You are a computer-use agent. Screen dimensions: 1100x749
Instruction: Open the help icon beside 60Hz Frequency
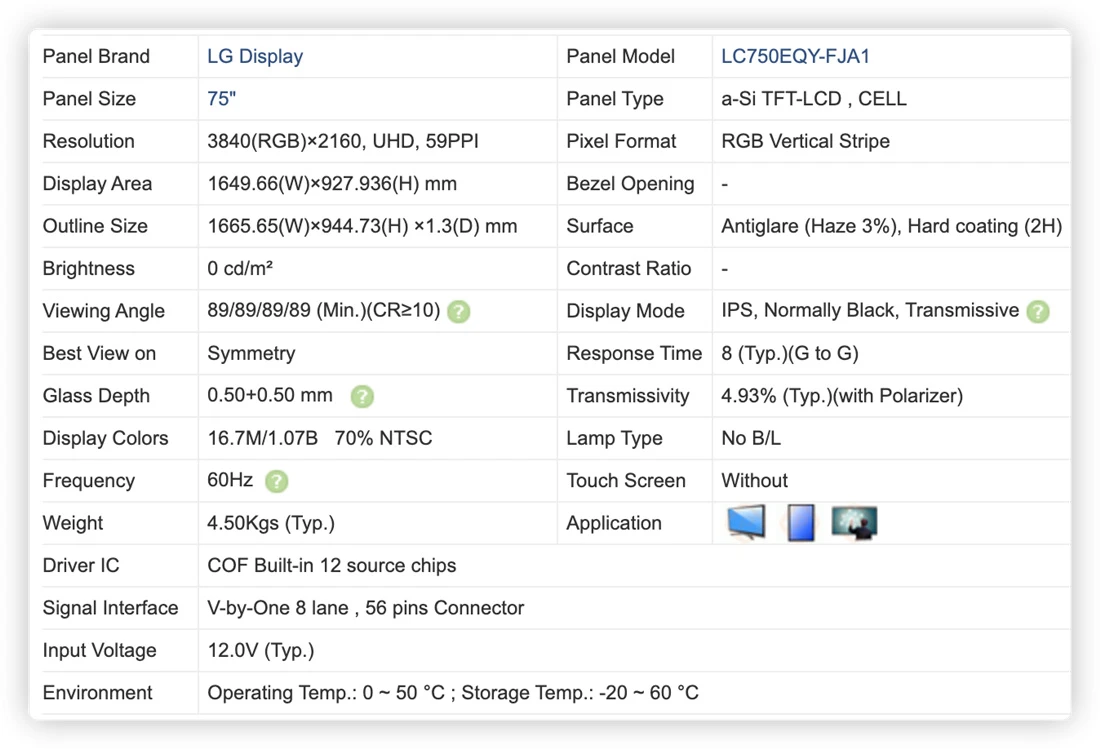(x=276, y=481)
